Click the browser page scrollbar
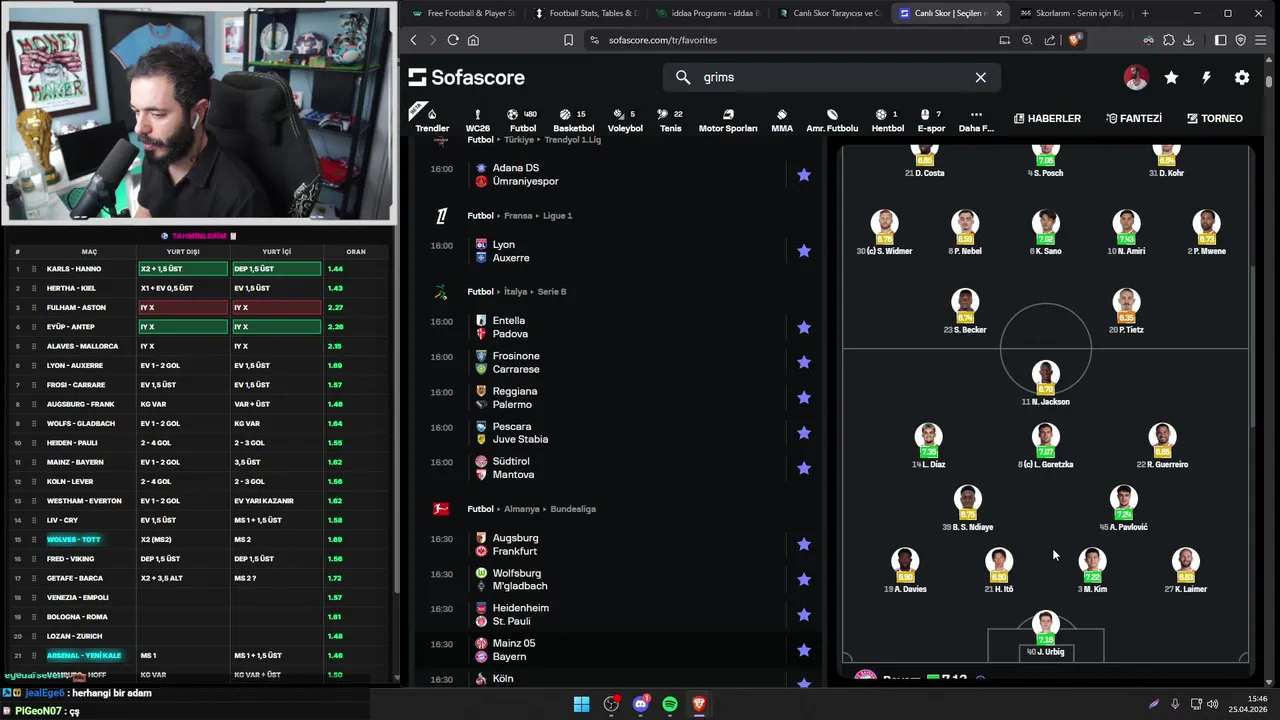 pyautogui.click(x=1269, y=82)
